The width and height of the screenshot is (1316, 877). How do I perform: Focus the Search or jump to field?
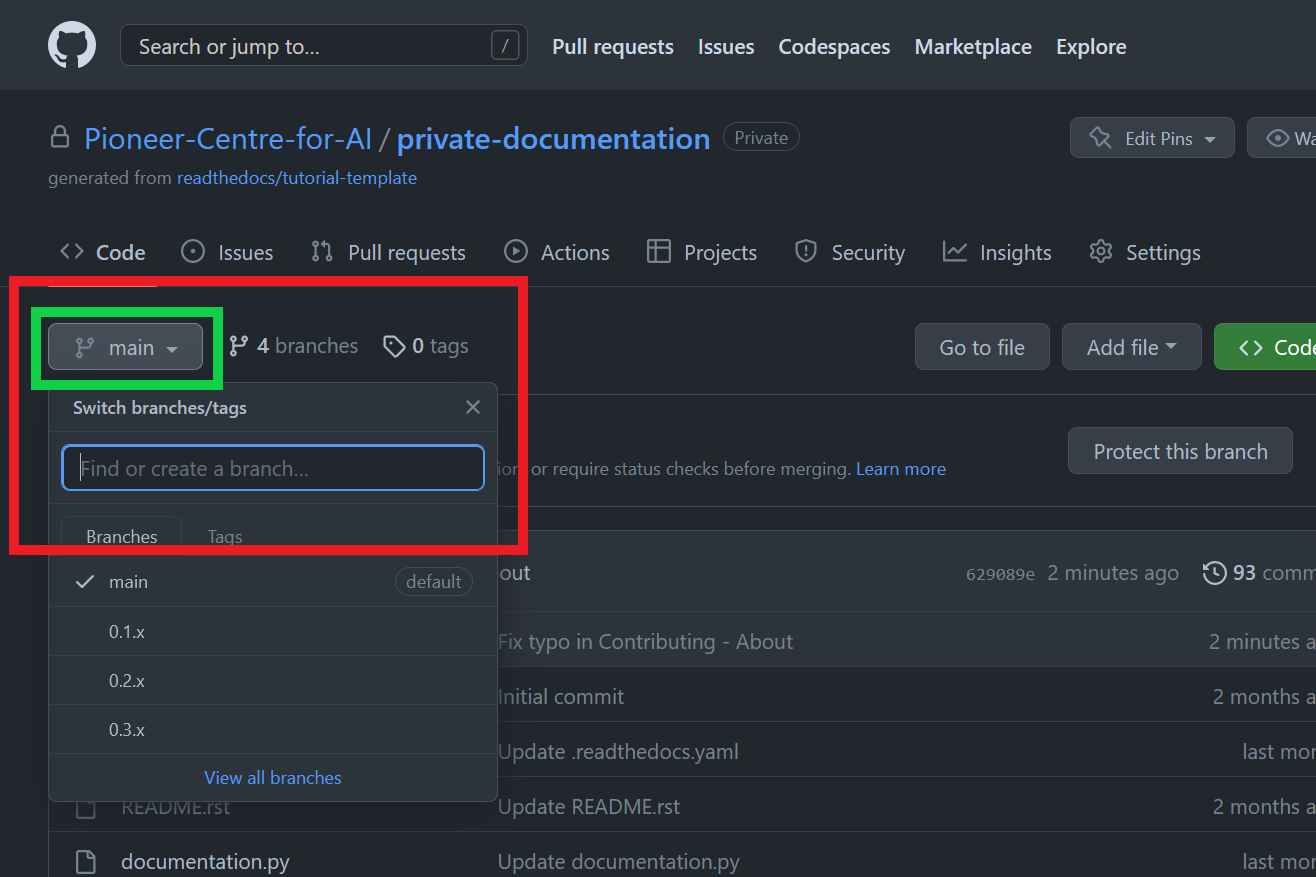click(324, 46)
